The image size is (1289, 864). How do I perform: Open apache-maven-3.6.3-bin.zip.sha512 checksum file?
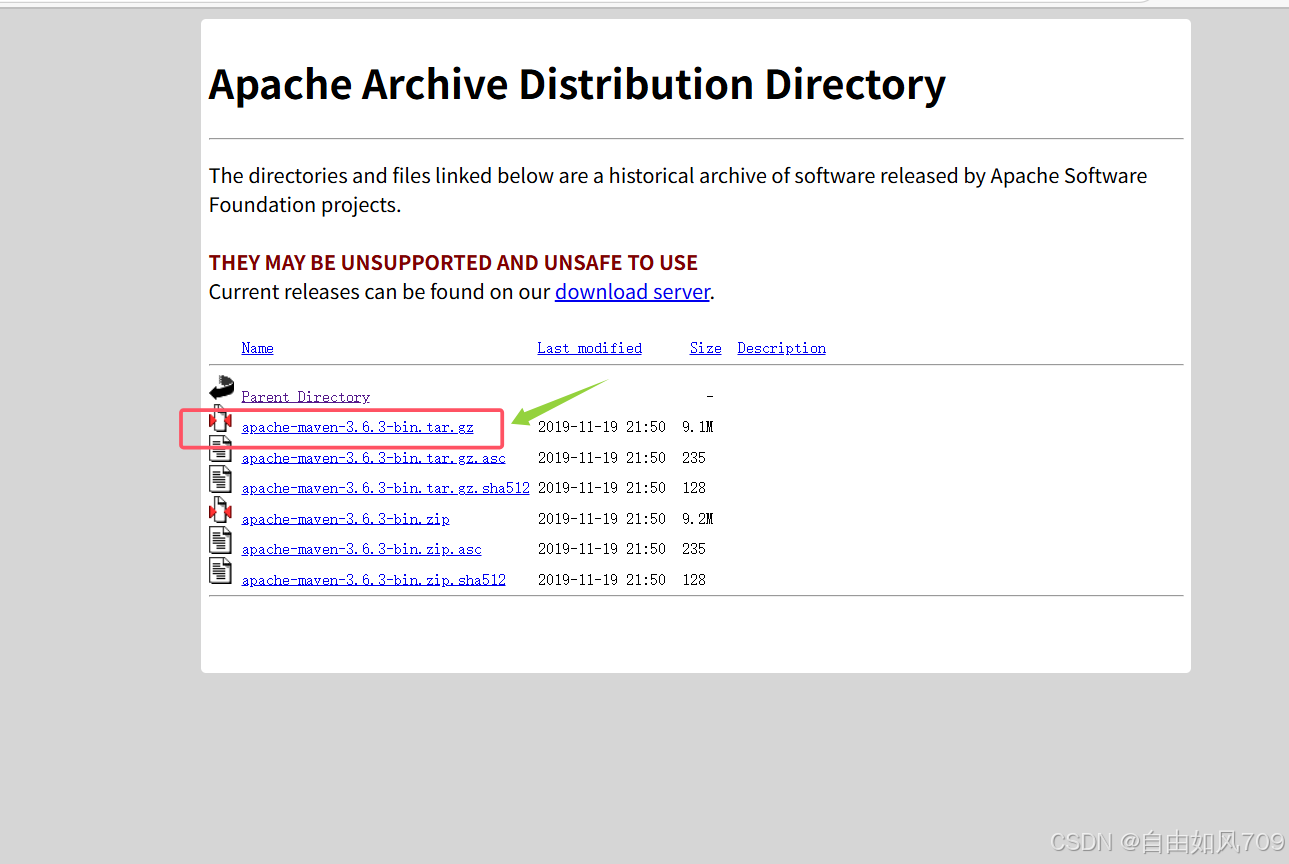[x=373, y=580]
